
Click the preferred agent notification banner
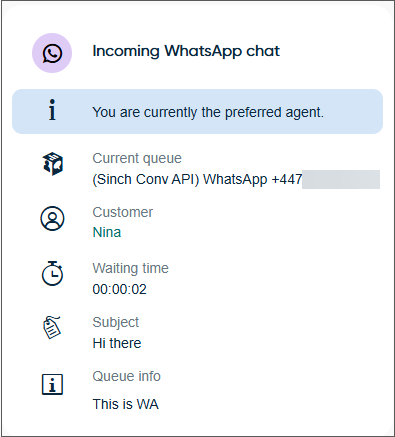click(197, 111)
